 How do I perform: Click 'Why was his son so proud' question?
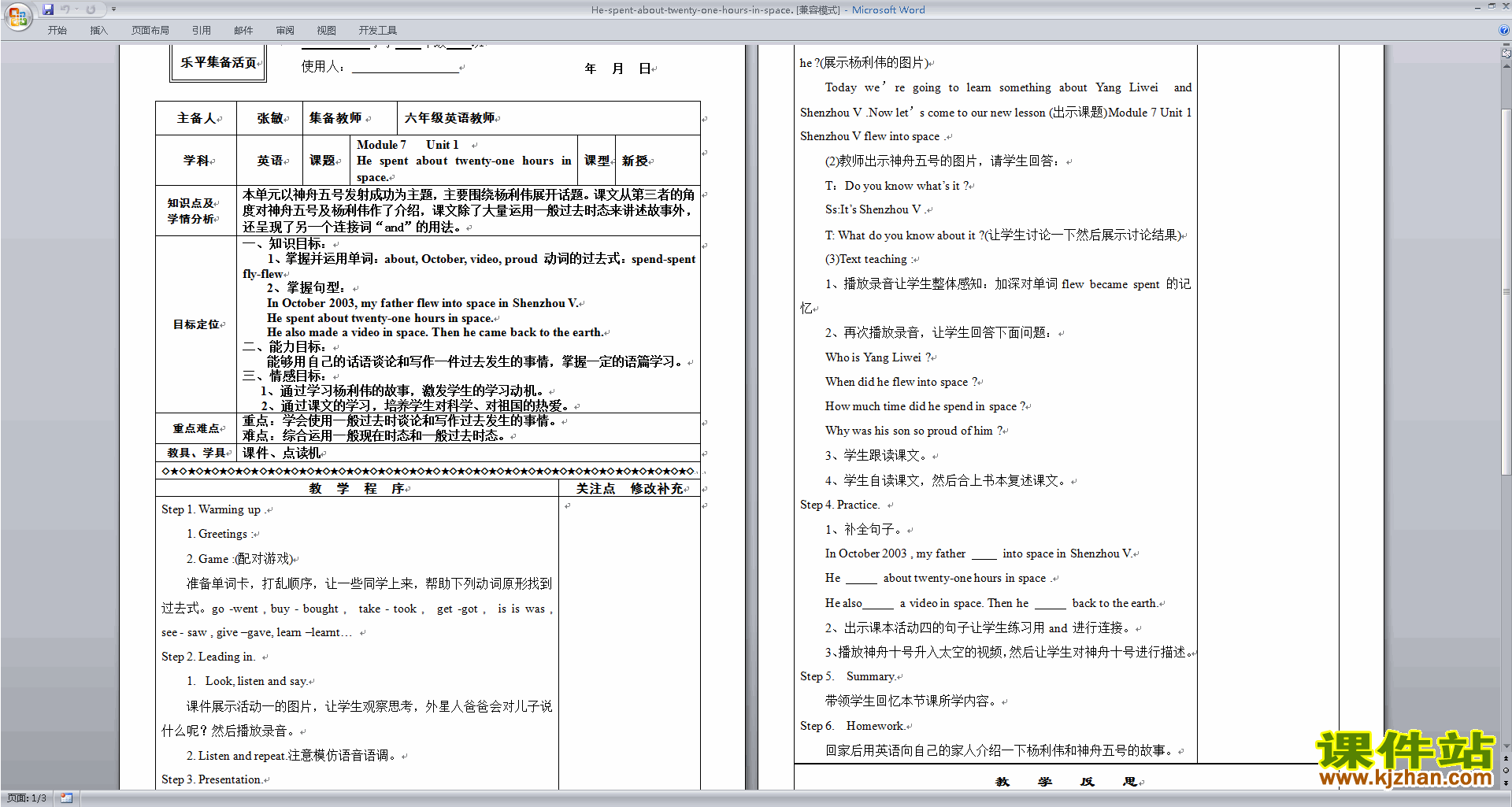913,431
